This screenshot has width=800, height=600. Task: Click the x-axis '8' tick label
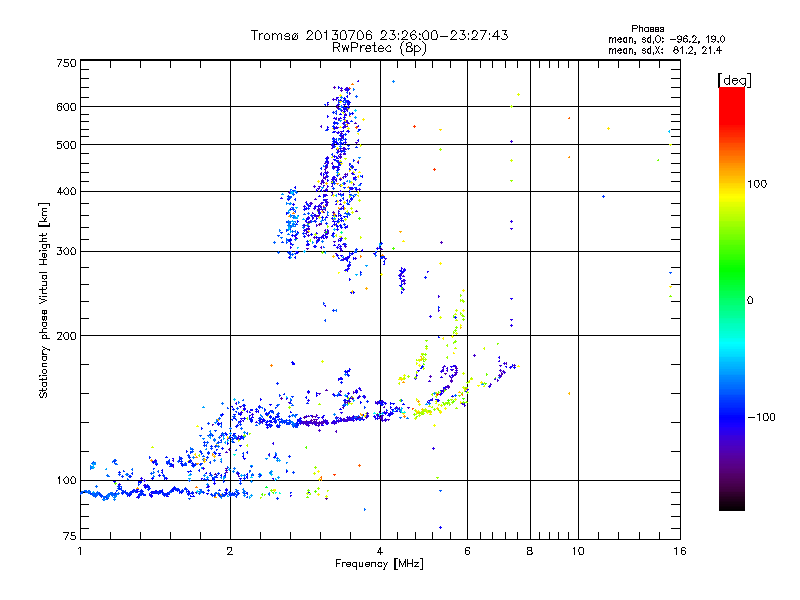(x=530, y=551)
